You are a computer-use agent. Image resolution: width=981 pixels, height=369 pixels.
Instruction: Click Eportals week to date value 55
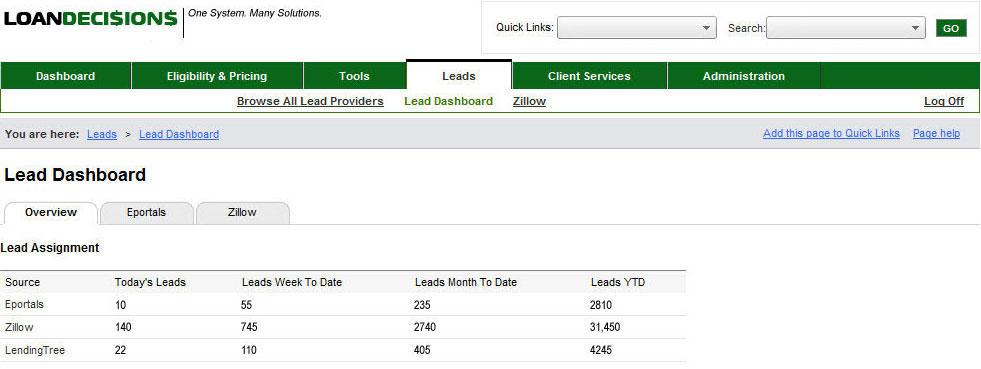pyautogui.click(x=247, y=305)
